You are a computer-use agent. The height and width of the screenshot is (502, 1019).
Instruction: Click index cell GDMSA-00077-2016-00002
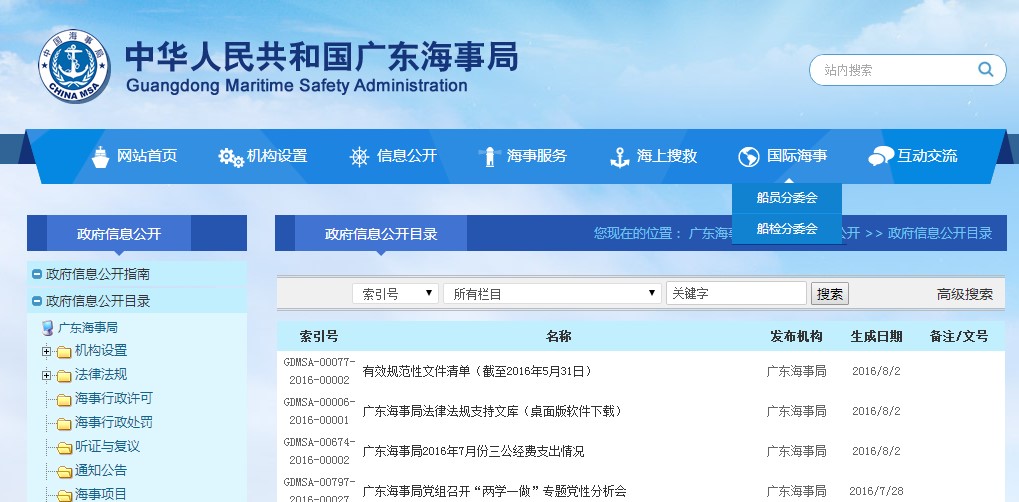point(319,371)
